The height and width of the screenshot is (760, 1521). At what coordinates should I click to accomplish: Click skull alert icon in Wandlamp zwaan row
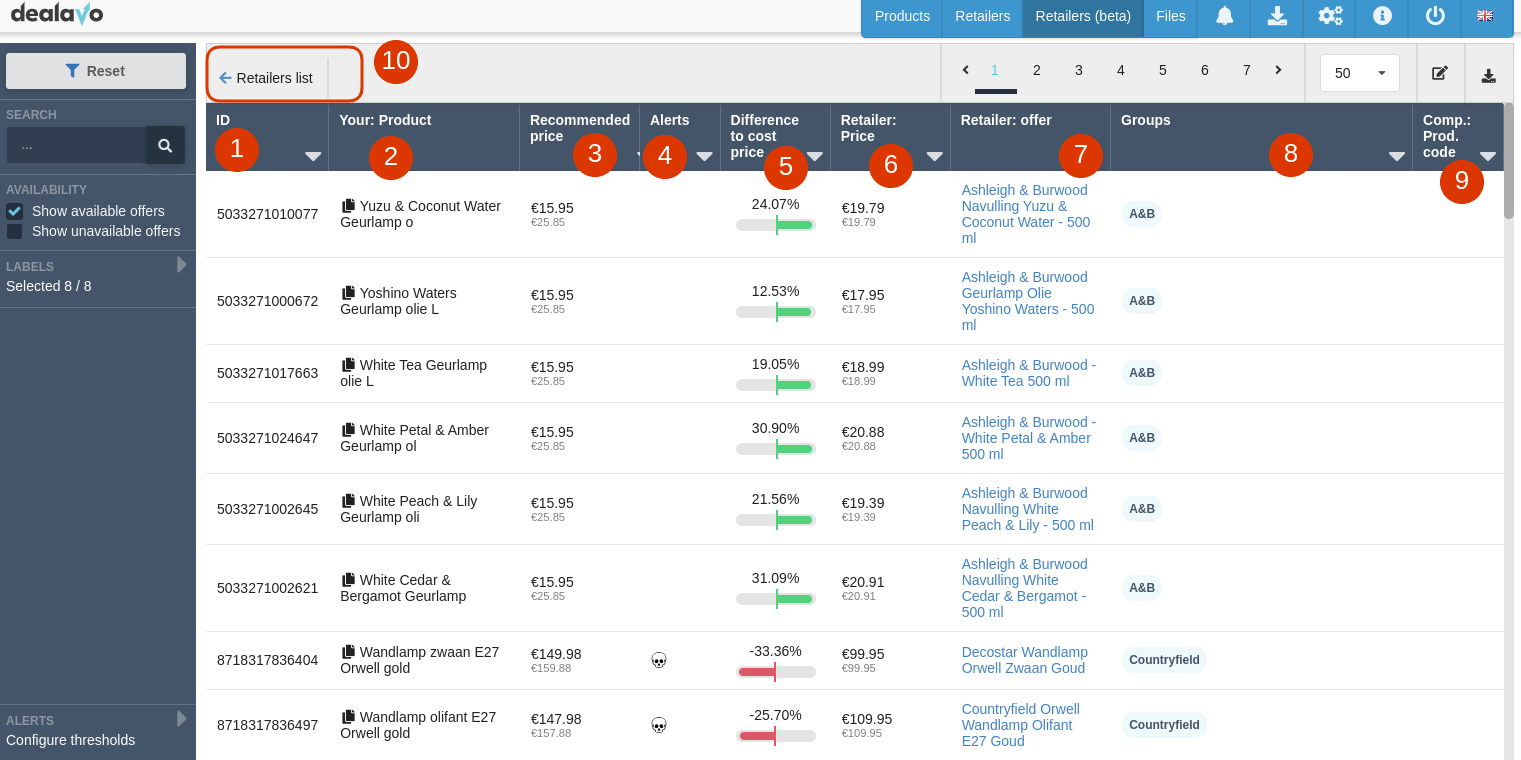(659, 660)
